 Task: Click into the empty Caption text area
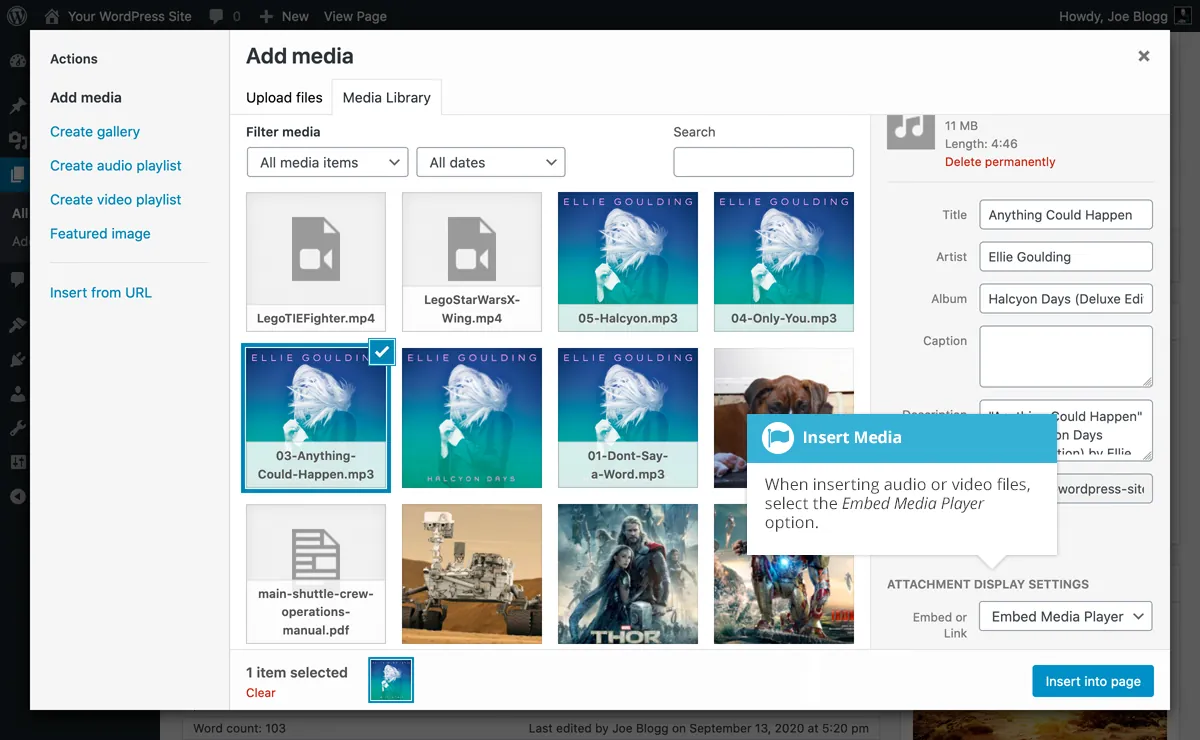pos(1066,356)
